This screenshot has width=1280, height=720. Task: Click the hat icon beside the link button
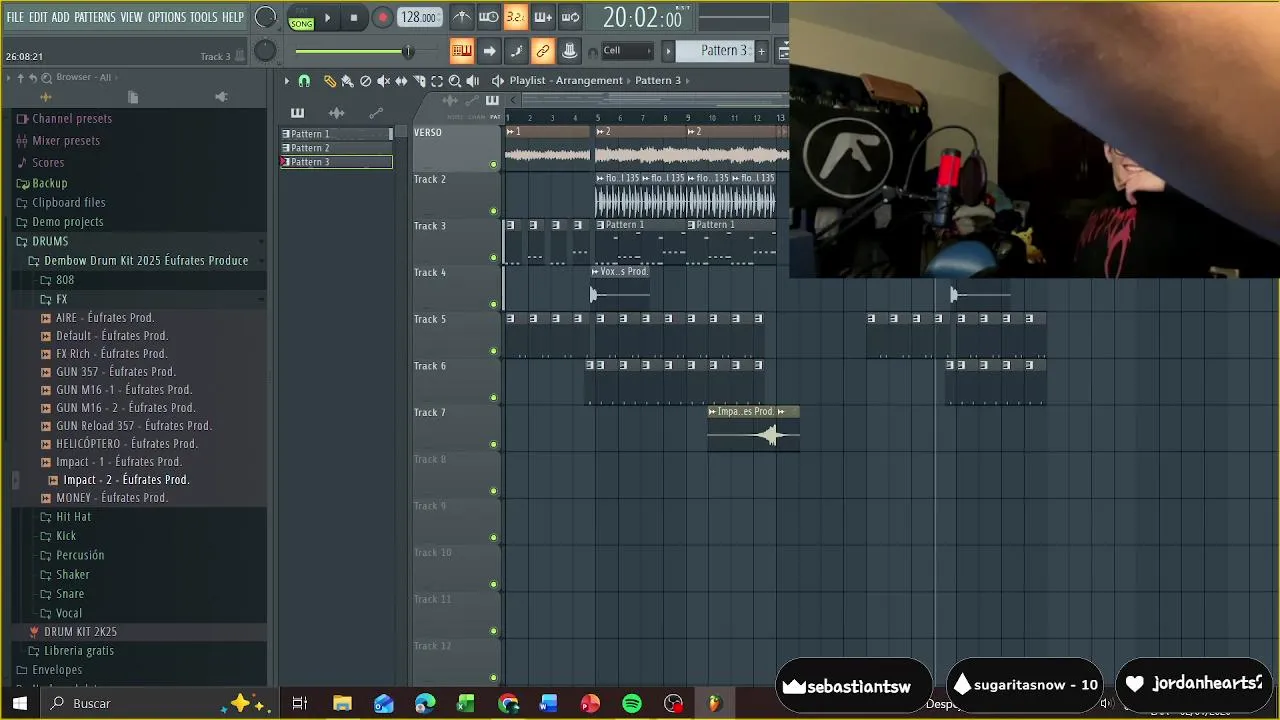click(x=569, y=51)
